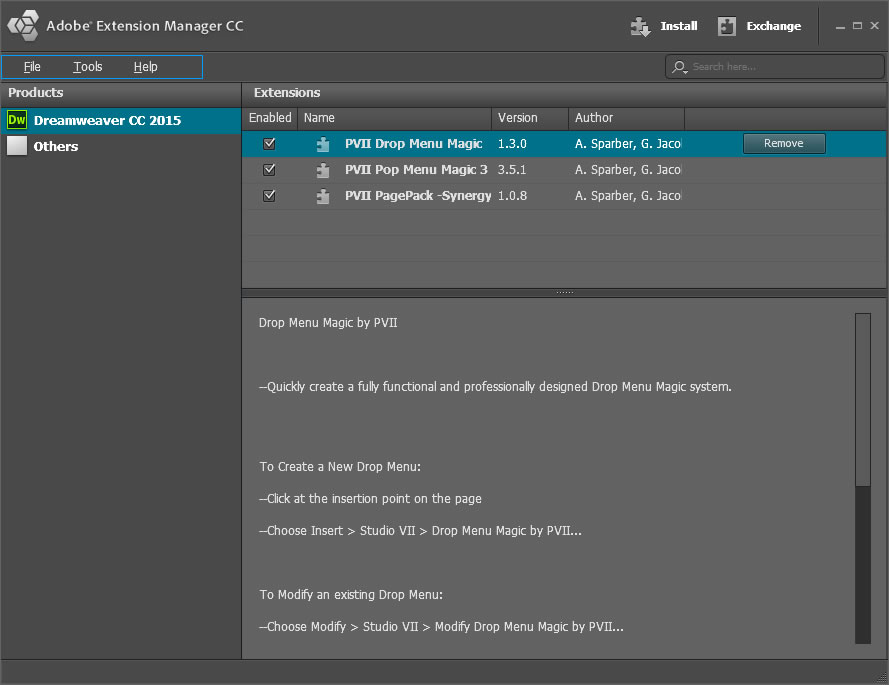
Task: Click the search magnifier icon
Action: point(680,67)
